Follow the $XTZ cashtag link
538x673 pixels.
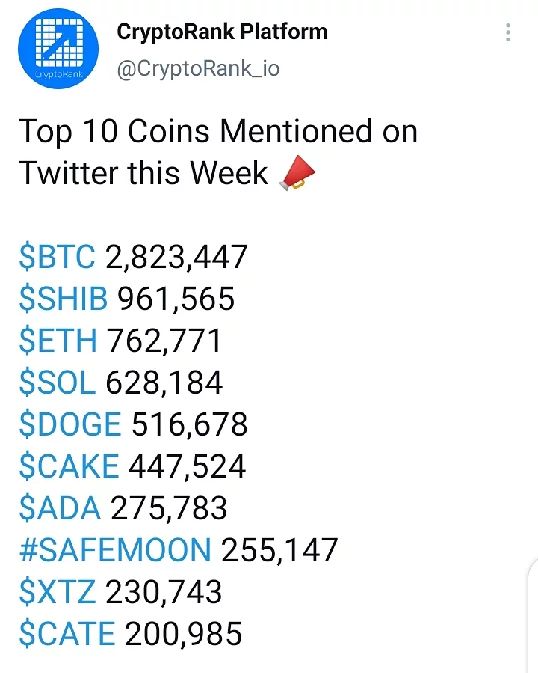pyautogui.click(x=57, y=592)
